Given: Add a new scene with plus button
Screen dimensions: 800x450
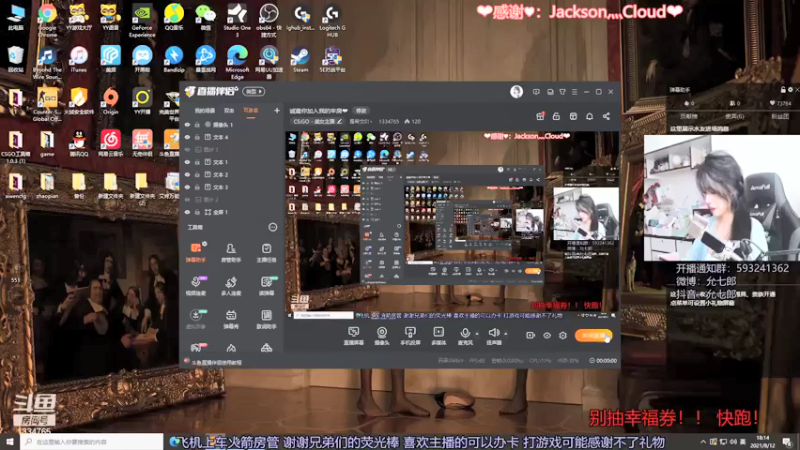Looking at the screenshot, I should pos(277,110).
